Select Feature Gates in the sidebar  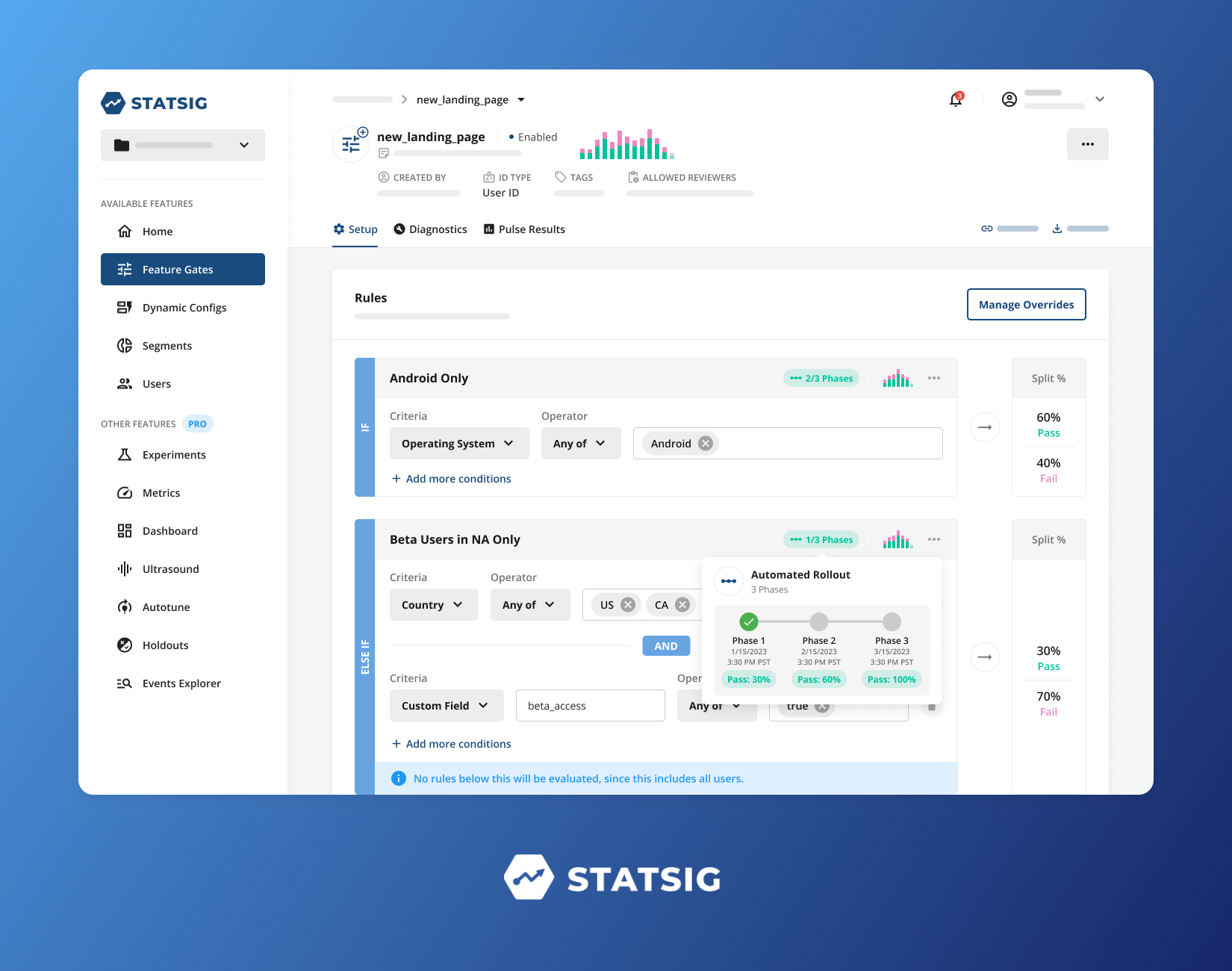183,270
